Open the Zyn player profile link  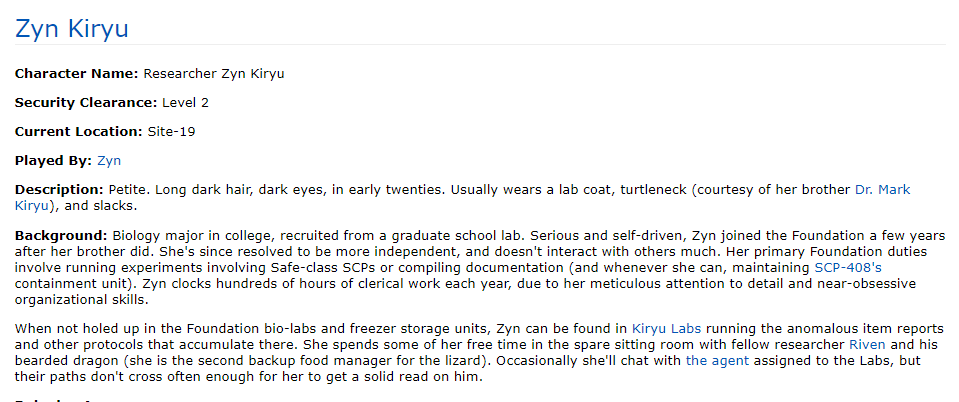pos(109,161)
